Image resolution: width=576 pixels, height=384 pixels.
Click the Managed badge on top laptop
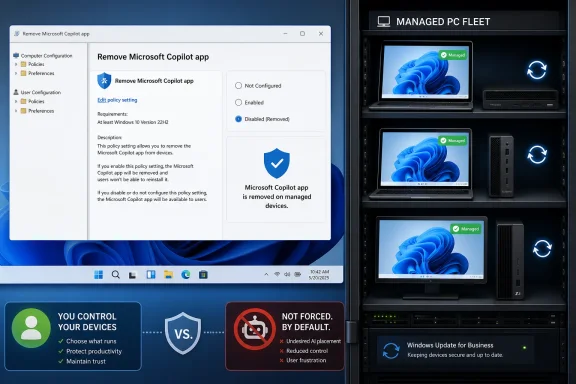pyautogui.click(x=453, y=55)
